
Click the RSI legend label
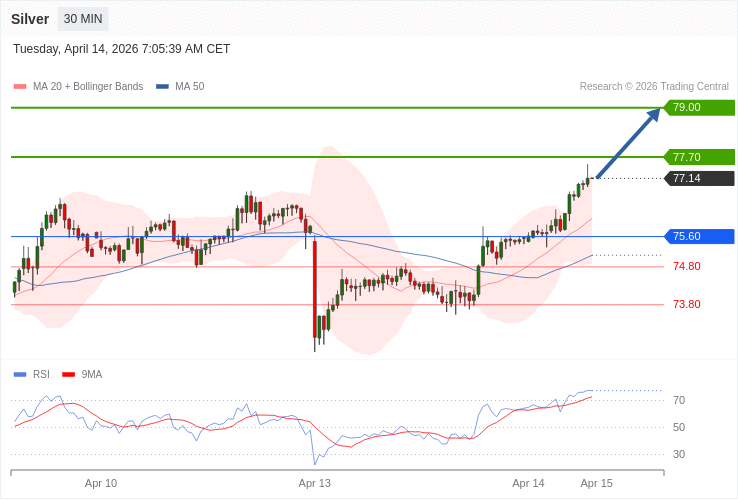click(41, 375)
